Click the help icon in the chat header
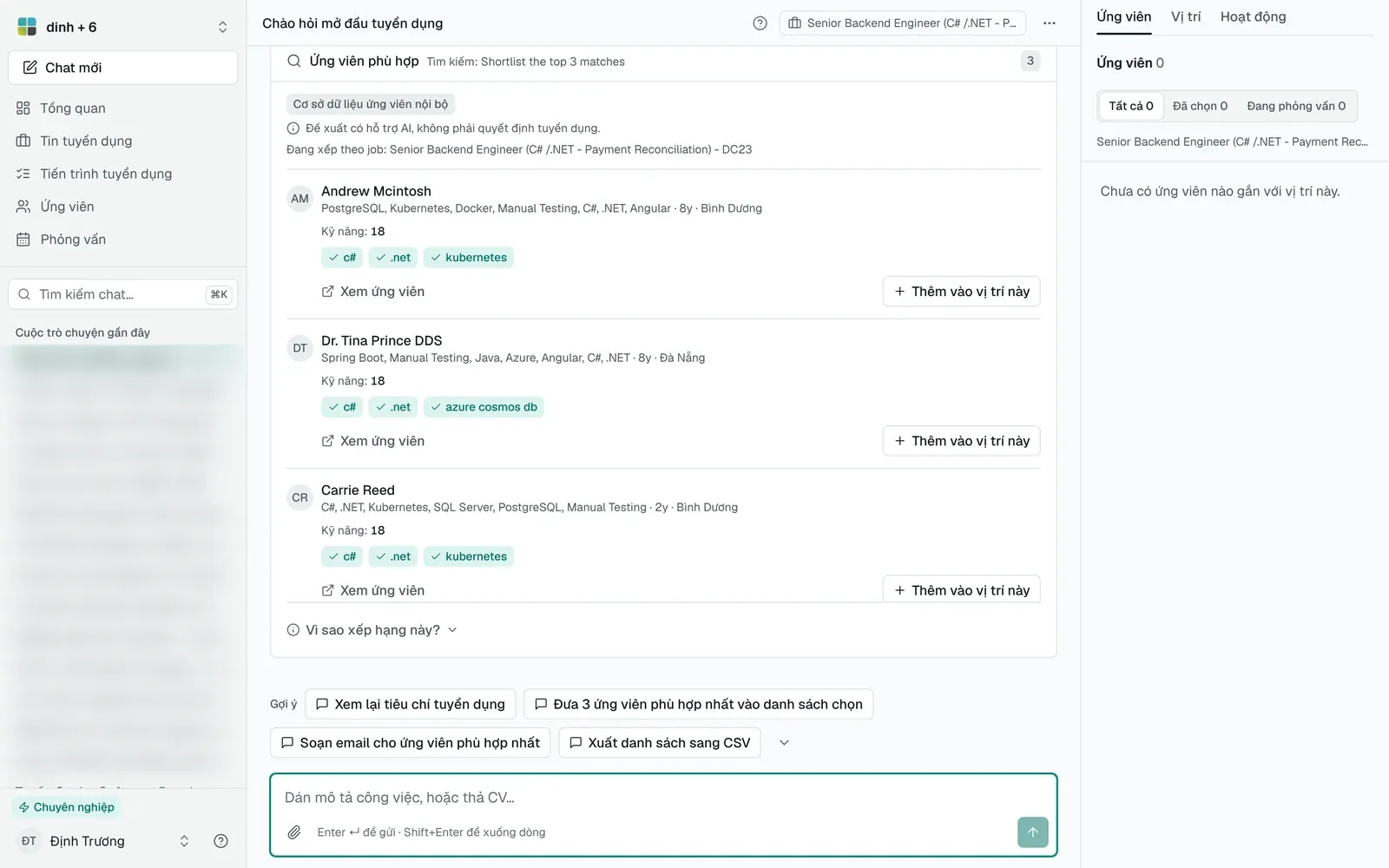Viewport: 1389px width, 868px height. coord(760,23)
